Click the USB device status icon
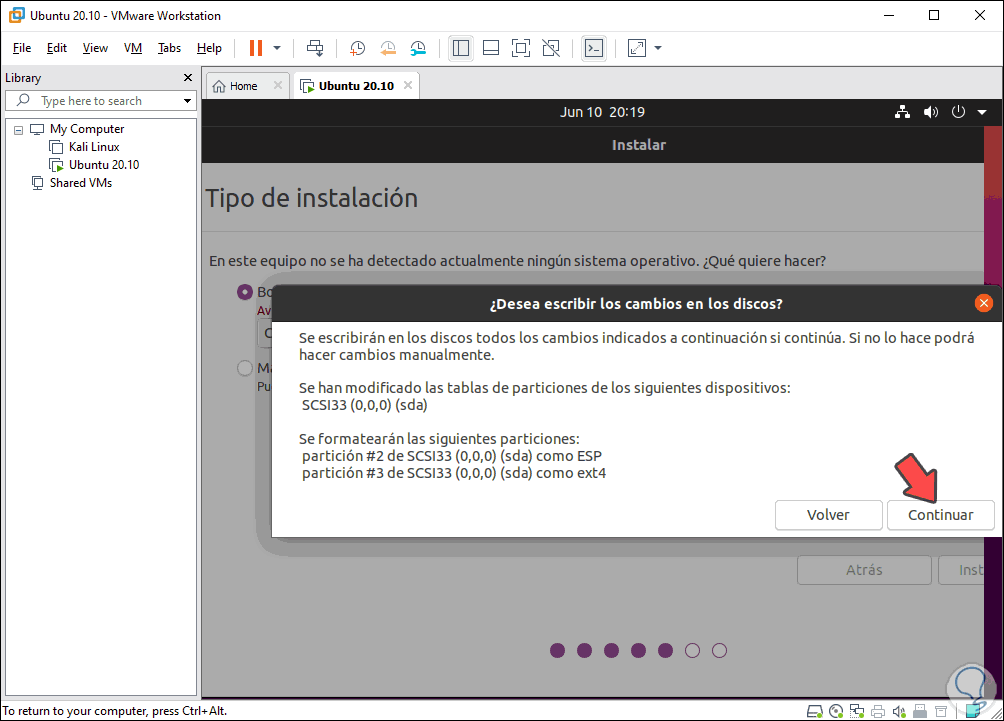Viewport: 1004px width, 721px height. [920, 711]
